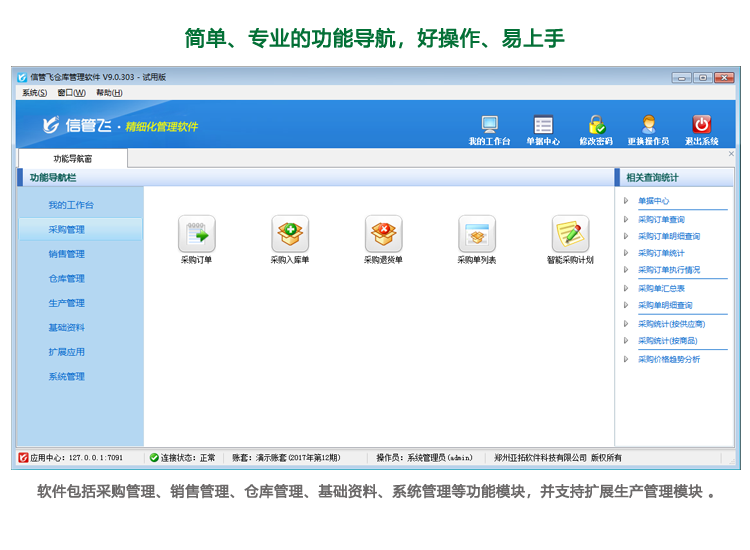750x550 pixels.
Task: Click the 功能导航栏 panel header
Action: (x=316, y=178)
